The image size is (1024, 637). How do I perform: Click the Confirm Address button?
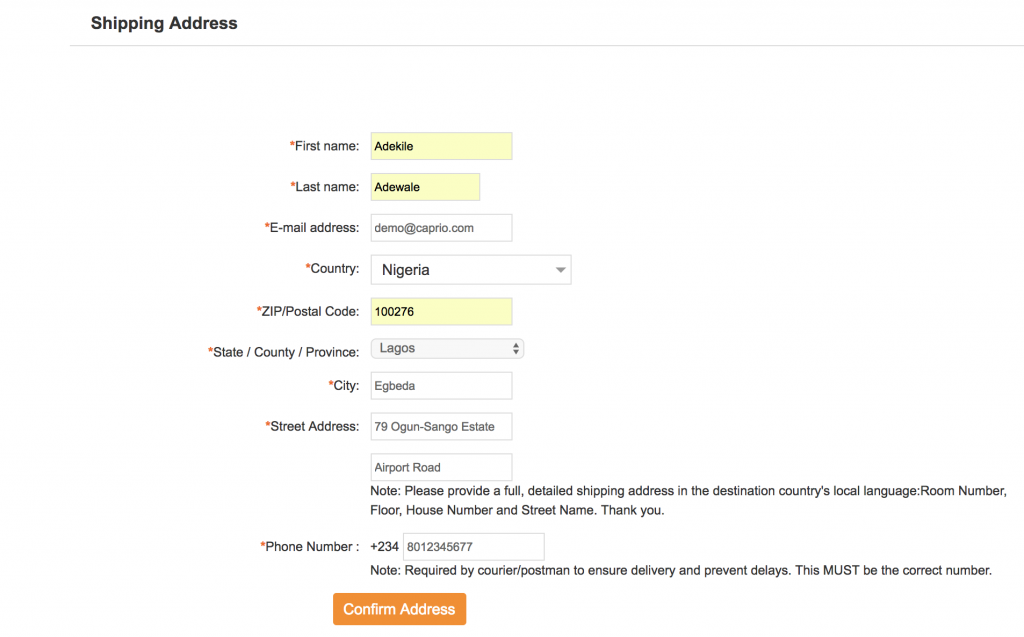coord(400,609)
